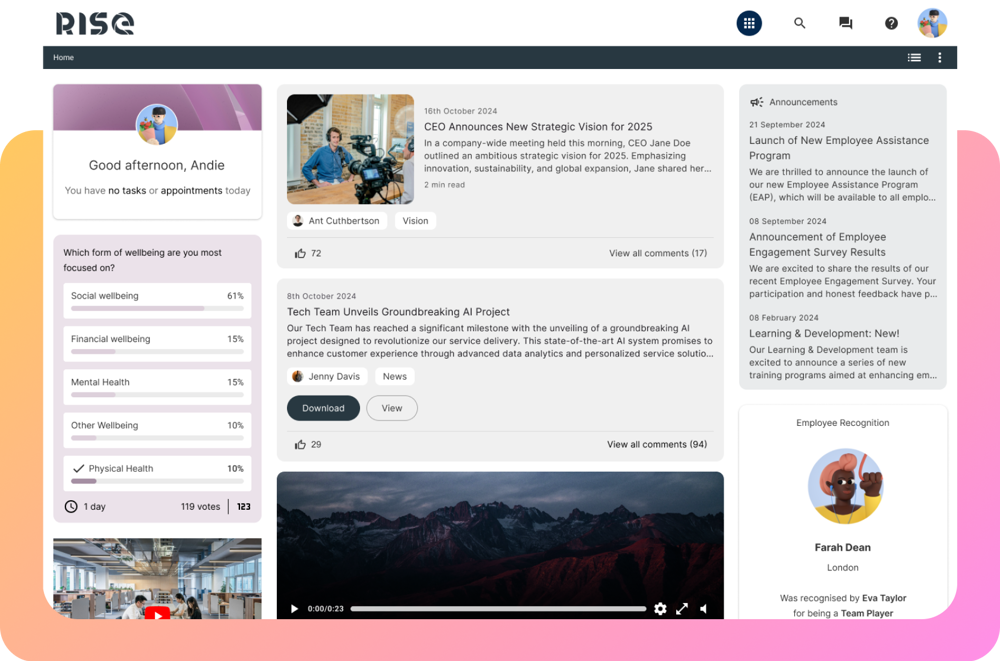Select the Financial wellbeing poll option
The image size is (1000, 661).
[x=157, y=344]
